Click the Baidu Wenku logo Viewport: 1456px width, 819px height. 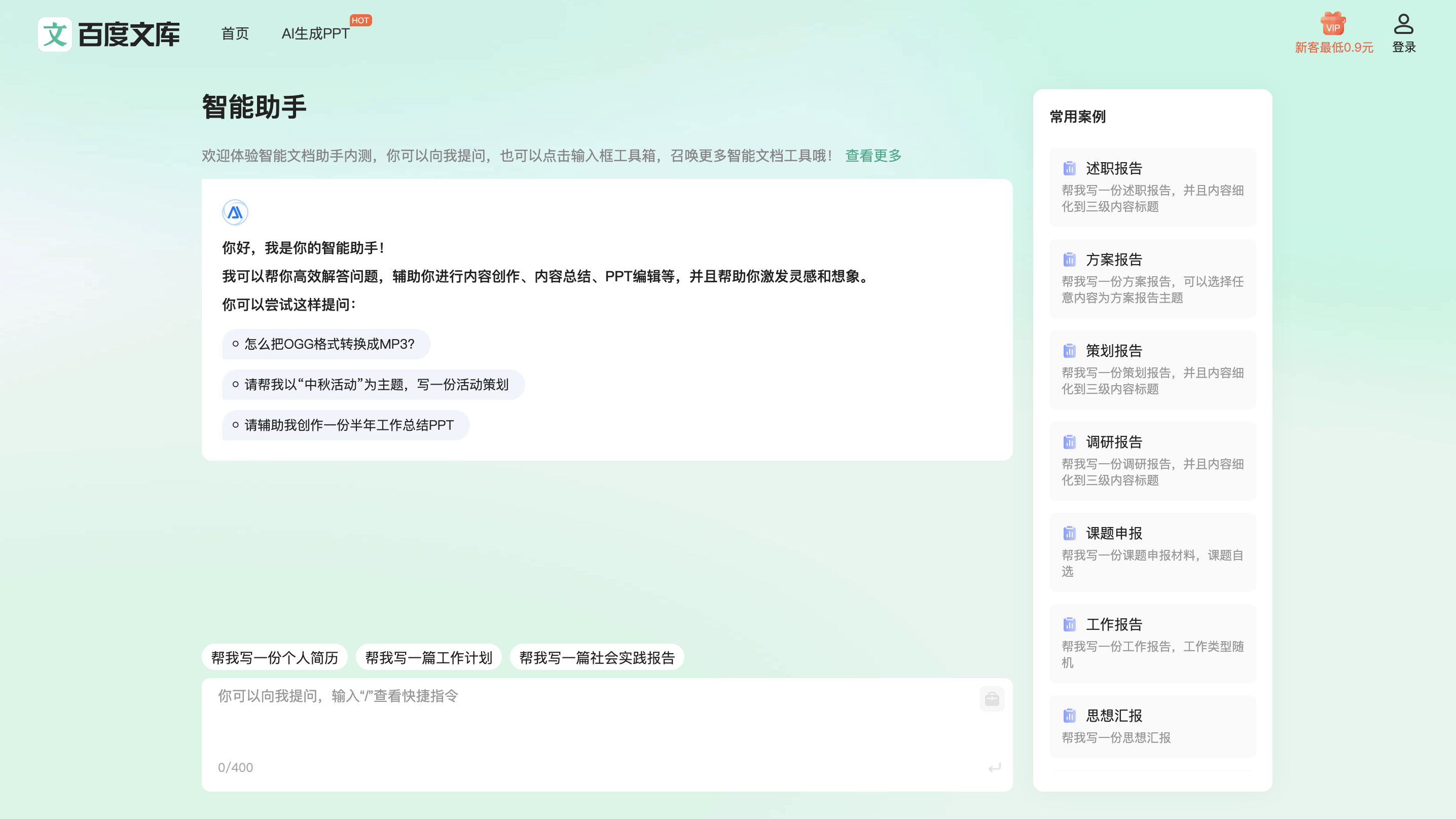[x=109, y=34]
